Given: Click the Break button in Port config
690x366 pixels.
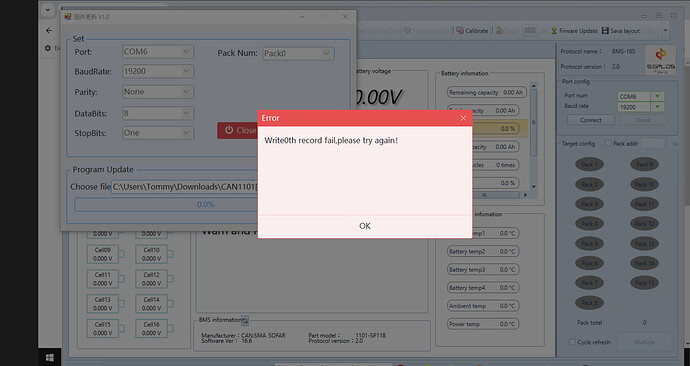Looking at the screenshot, I should (x=643, y=120).
